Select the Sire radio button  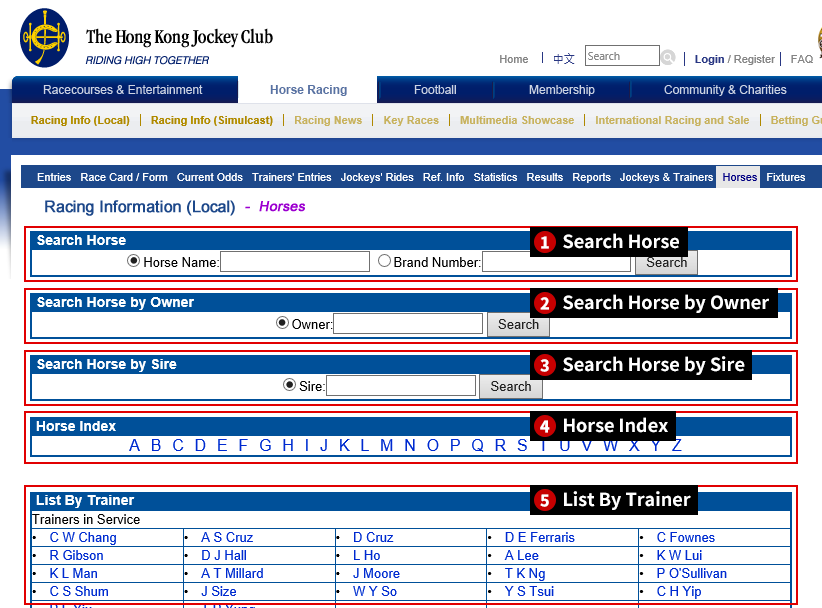290,385
